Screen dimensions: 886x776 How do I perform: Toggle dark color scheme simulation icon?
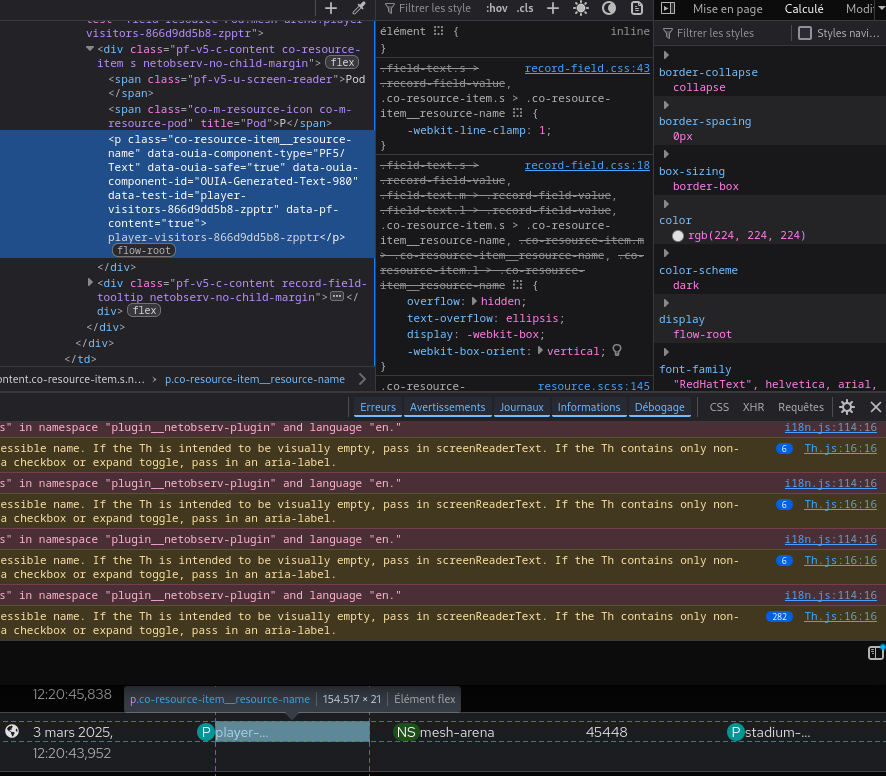pyautogui.click(x=609, y=8)
